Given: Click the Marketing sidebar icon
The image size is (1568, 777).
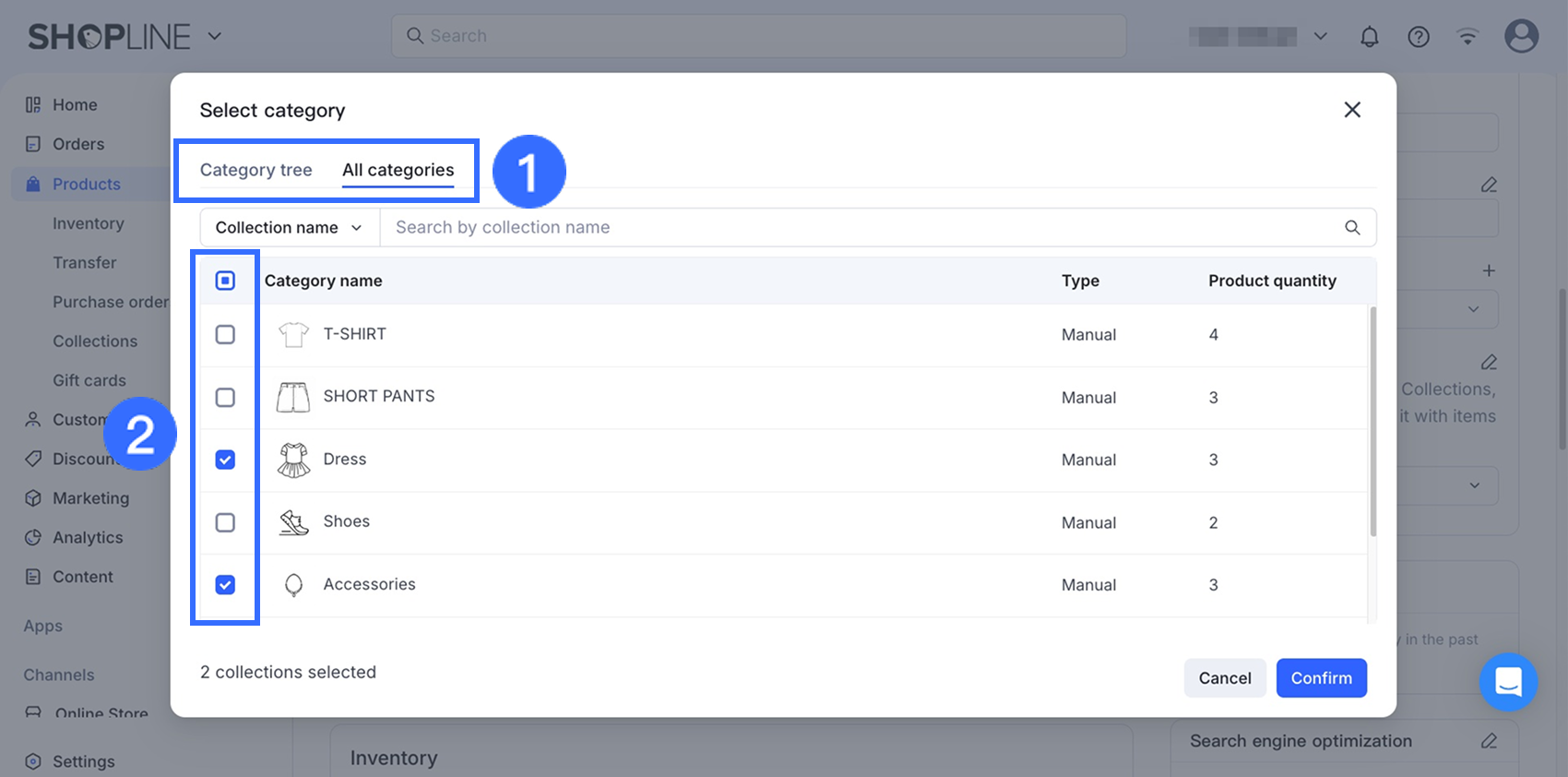Looking at the screenshot, I should click(x=33, y=498).
